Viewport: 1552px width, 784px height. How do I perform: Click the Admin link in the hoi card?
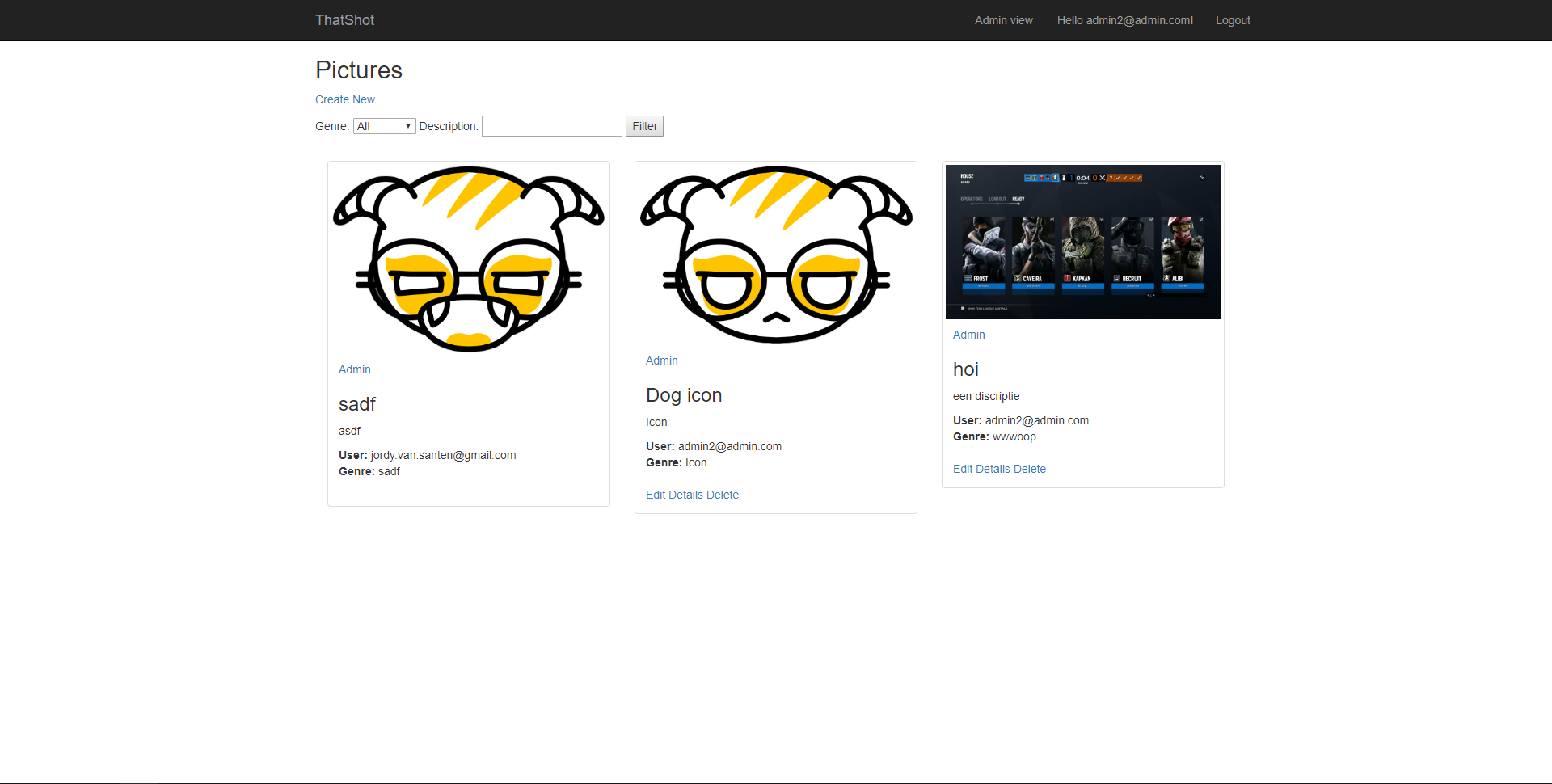pos(969,335)
